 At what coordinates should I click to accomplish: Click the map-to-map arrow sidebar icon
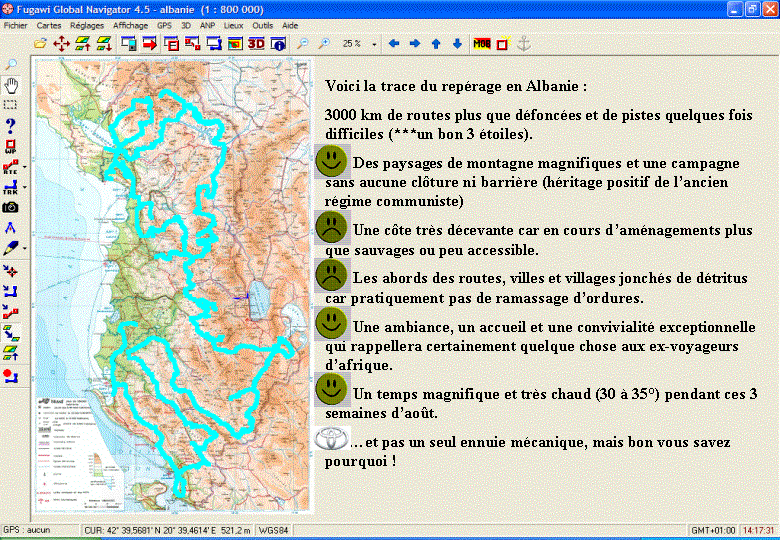coord(10,333)
